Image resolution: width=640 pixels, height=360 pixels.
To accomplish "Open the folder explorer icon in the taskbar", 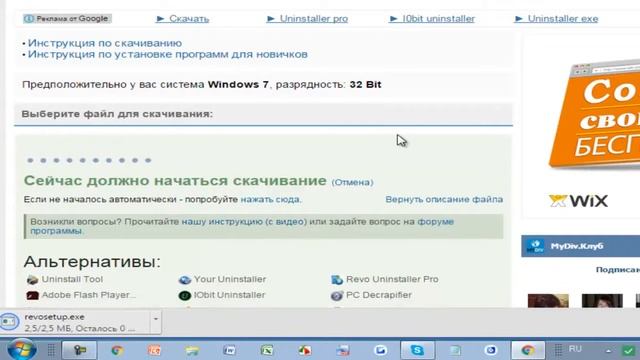I will pos(192,350).
